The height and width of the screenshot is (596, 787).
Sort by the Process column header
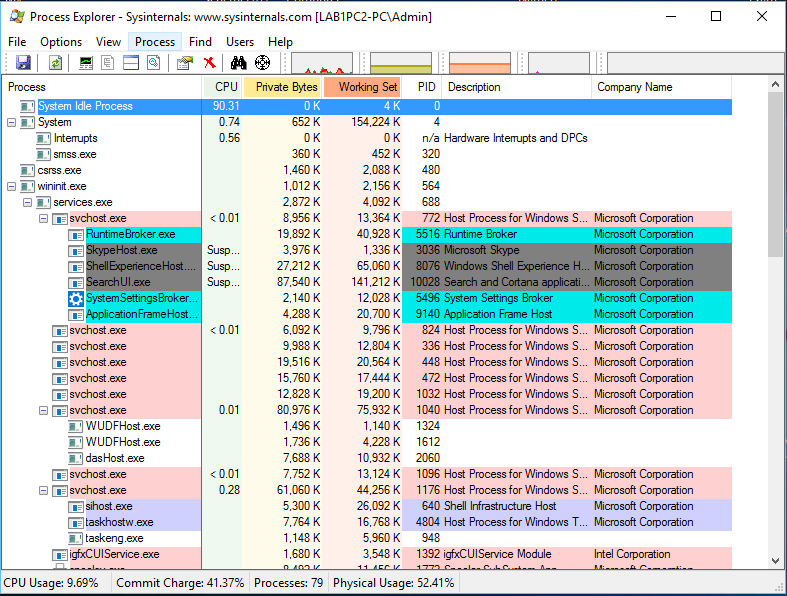(x=102, y=87)
